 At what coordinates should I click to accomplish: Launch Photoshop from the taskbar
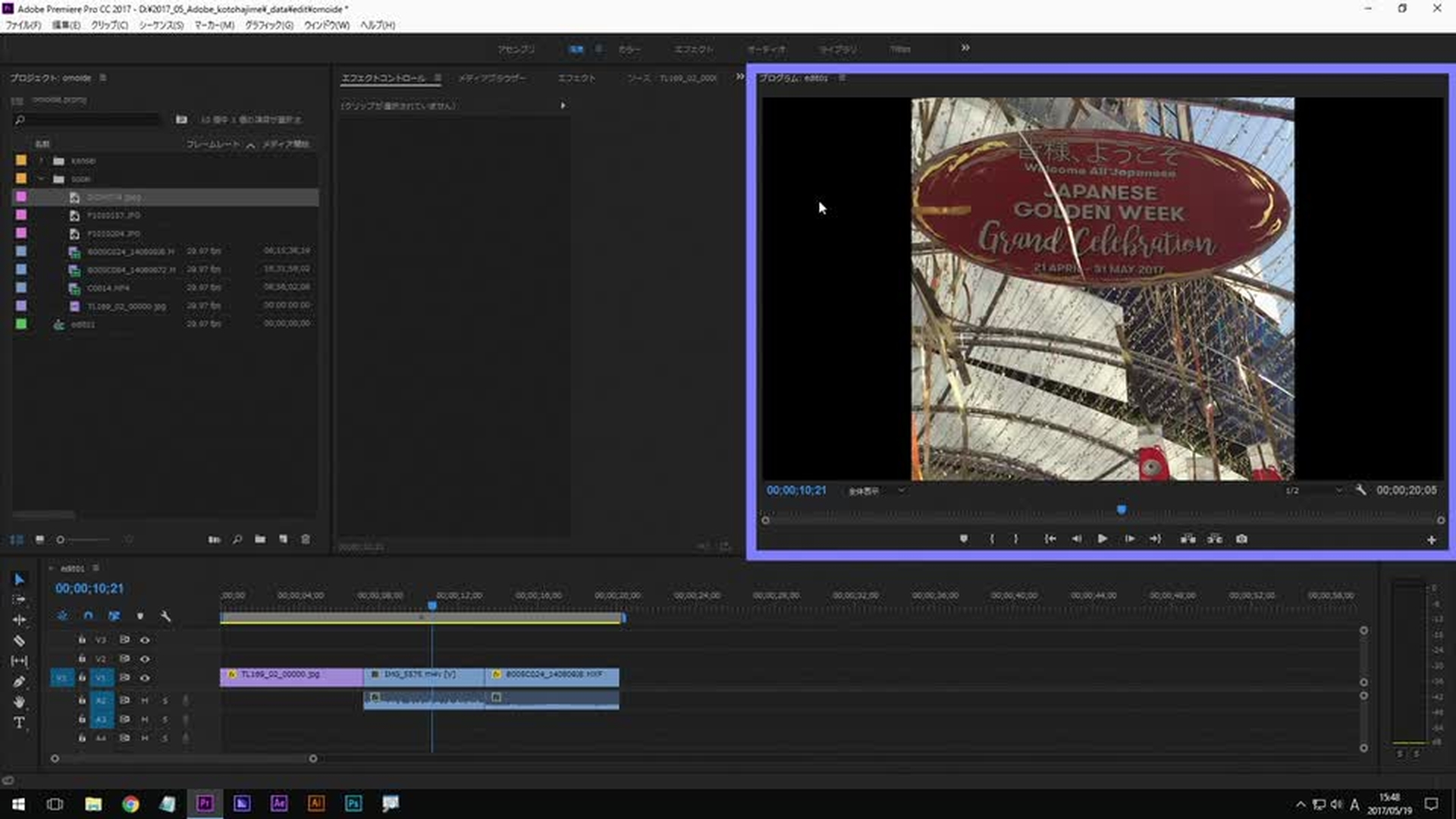(353, 803)
